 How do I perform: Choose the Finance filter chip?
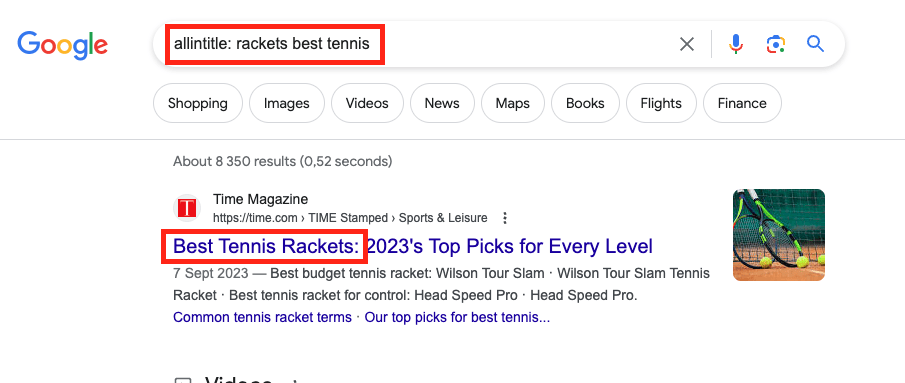pos(742,103)
